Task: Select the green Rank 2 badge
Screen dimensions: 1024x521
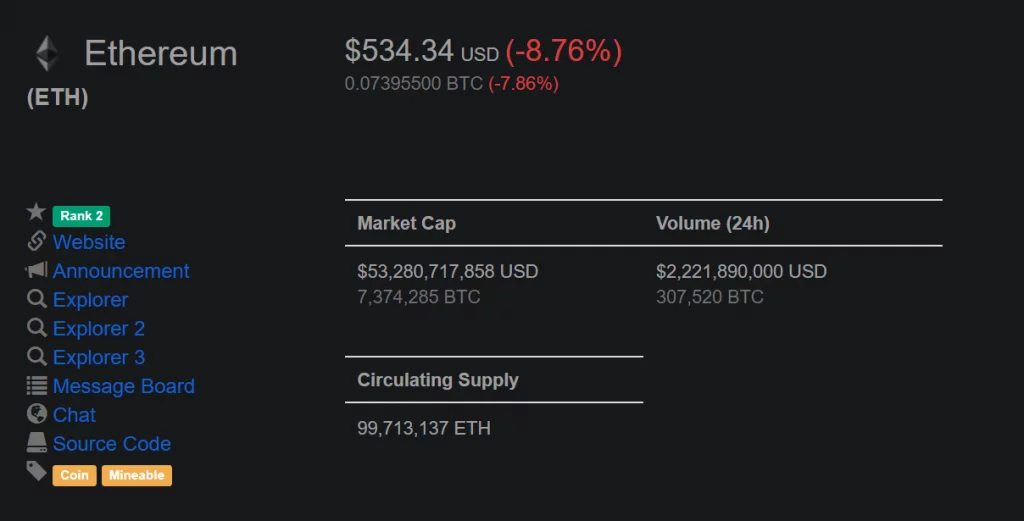Action: pos(82,215)
